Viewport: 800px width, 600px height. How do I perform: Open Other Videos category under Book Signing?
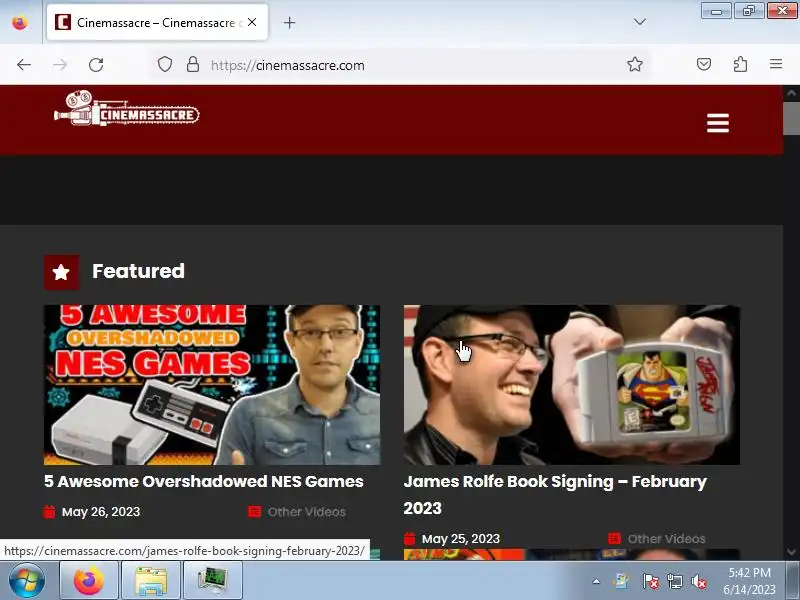pyautogui.click(x=666, y=539)
